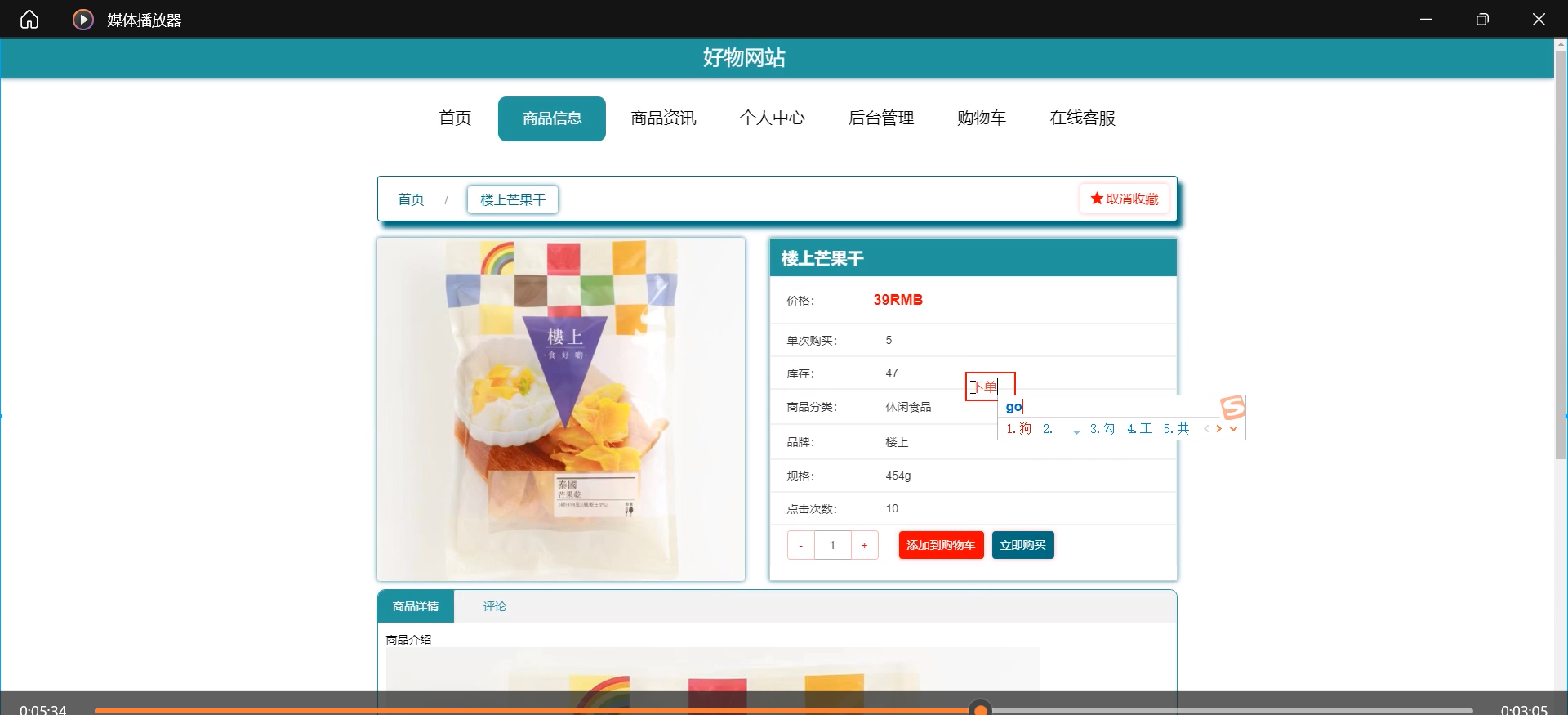Click the 454g specification value
This screenshot has height=715, width=1568.
pyautogui.click(x=898, y=476)
